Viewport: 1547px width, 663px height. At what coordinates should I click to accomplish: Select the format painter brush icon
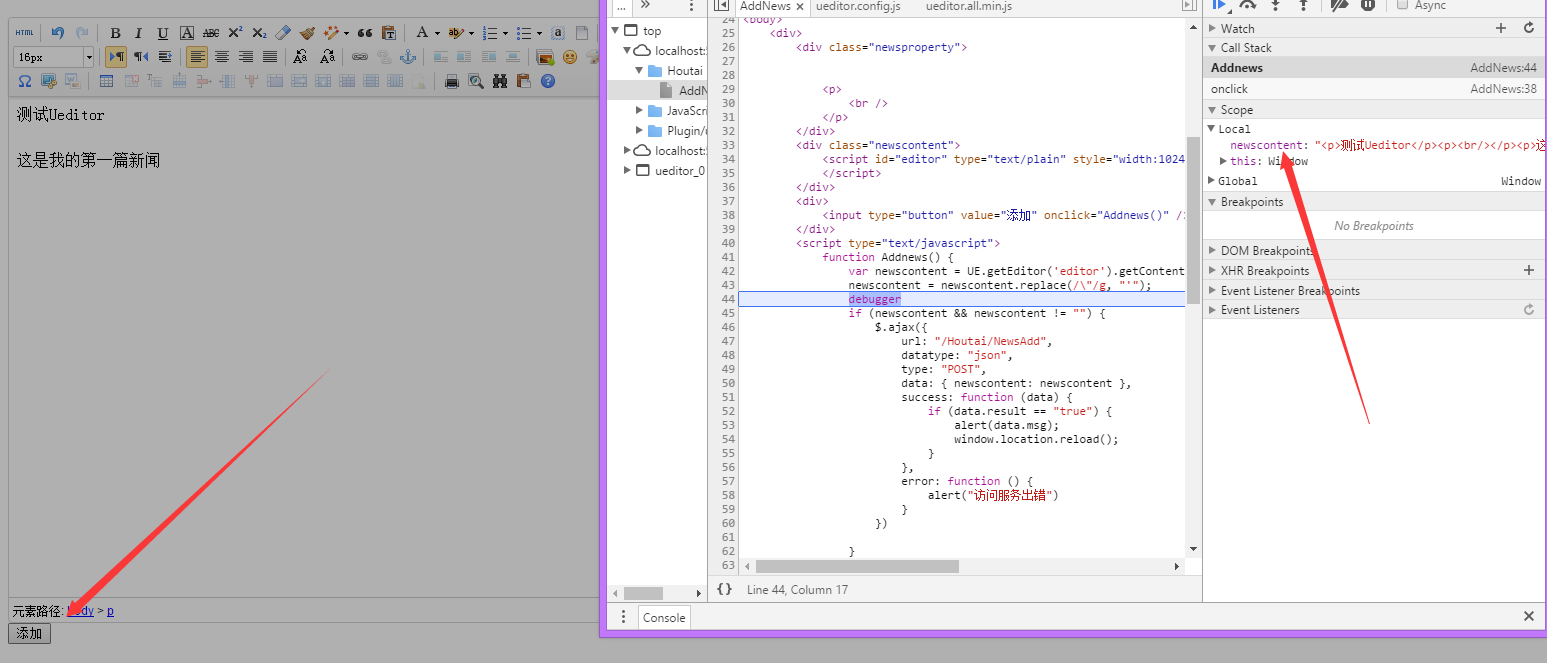[306, 33]
